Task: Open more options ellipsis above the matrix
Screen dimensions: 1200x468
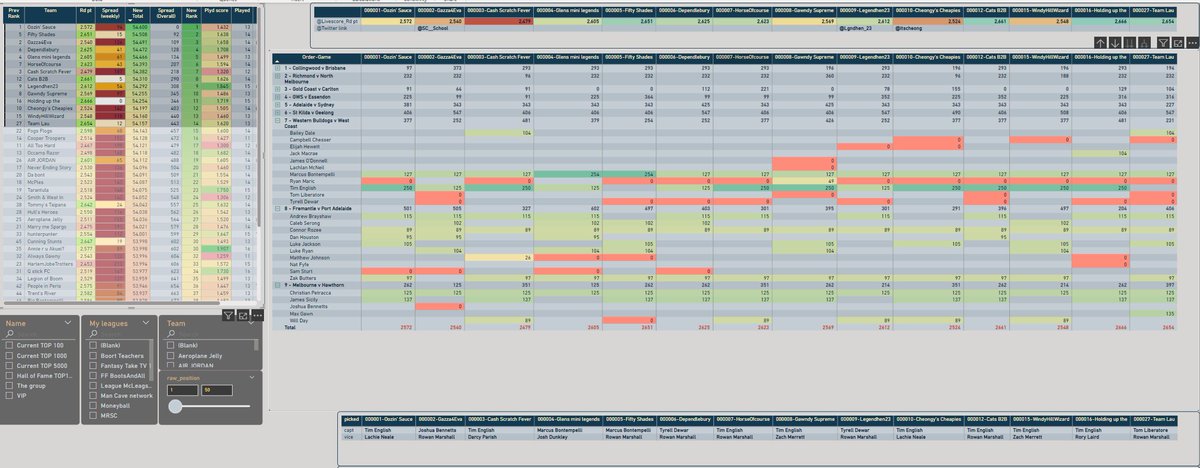Action: pyautogui.click(x=1193, y=43)
